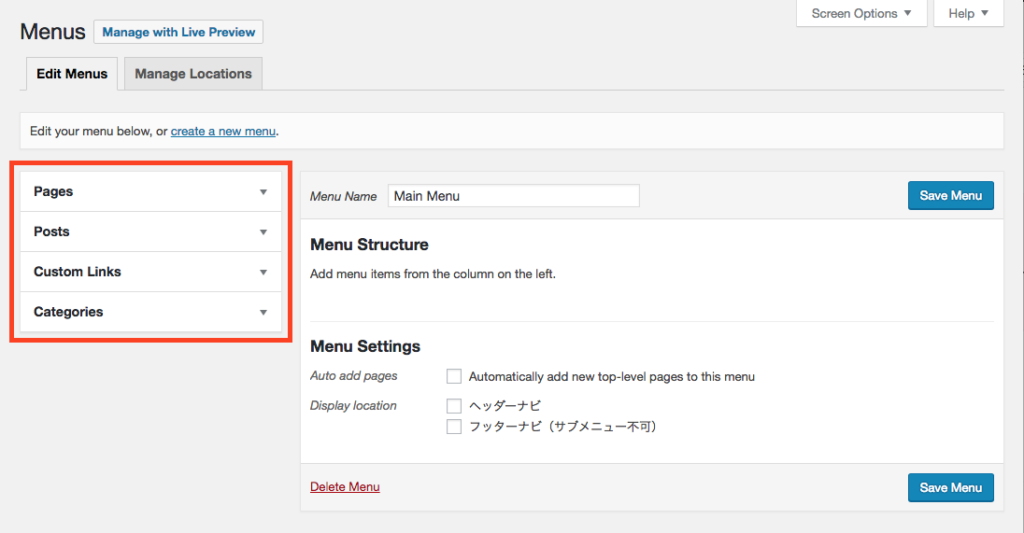Click the bottom Save Menu button
Image resolution: width=1024 pixels, height=533 pixels.
click(951, 487)
